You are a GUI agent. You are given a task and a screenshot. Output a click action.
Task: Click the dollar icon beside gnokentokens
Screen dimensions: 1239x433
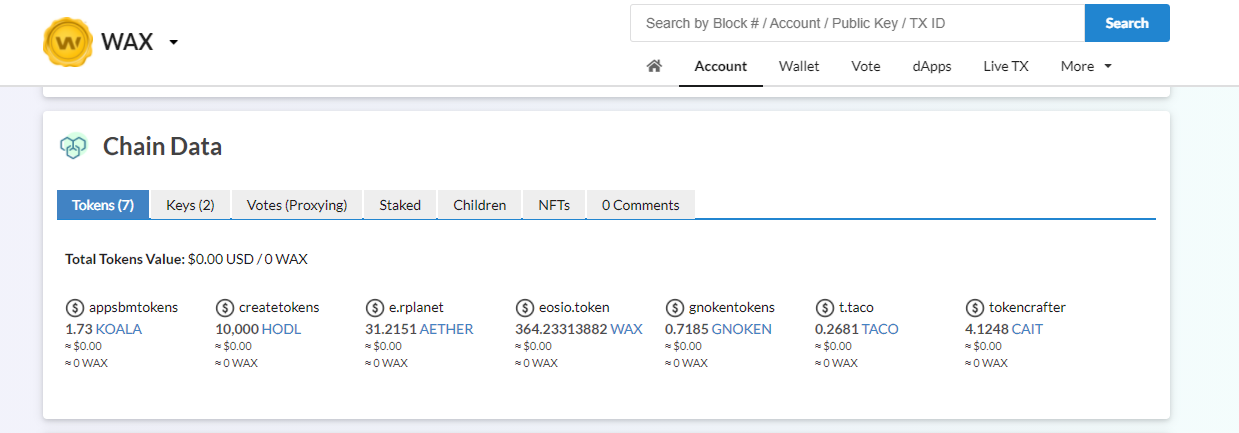tap(674, 307)
